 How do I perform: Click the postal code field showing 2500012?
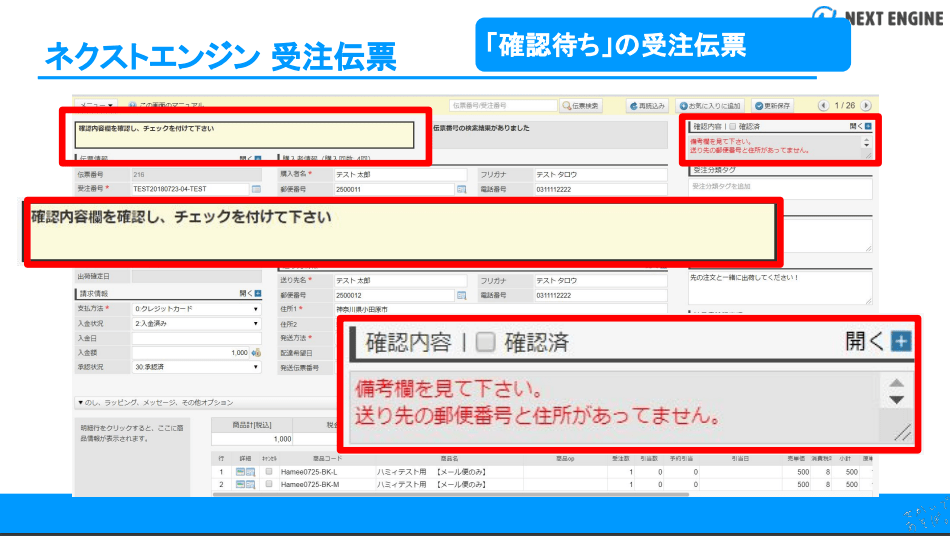[394, 296]
